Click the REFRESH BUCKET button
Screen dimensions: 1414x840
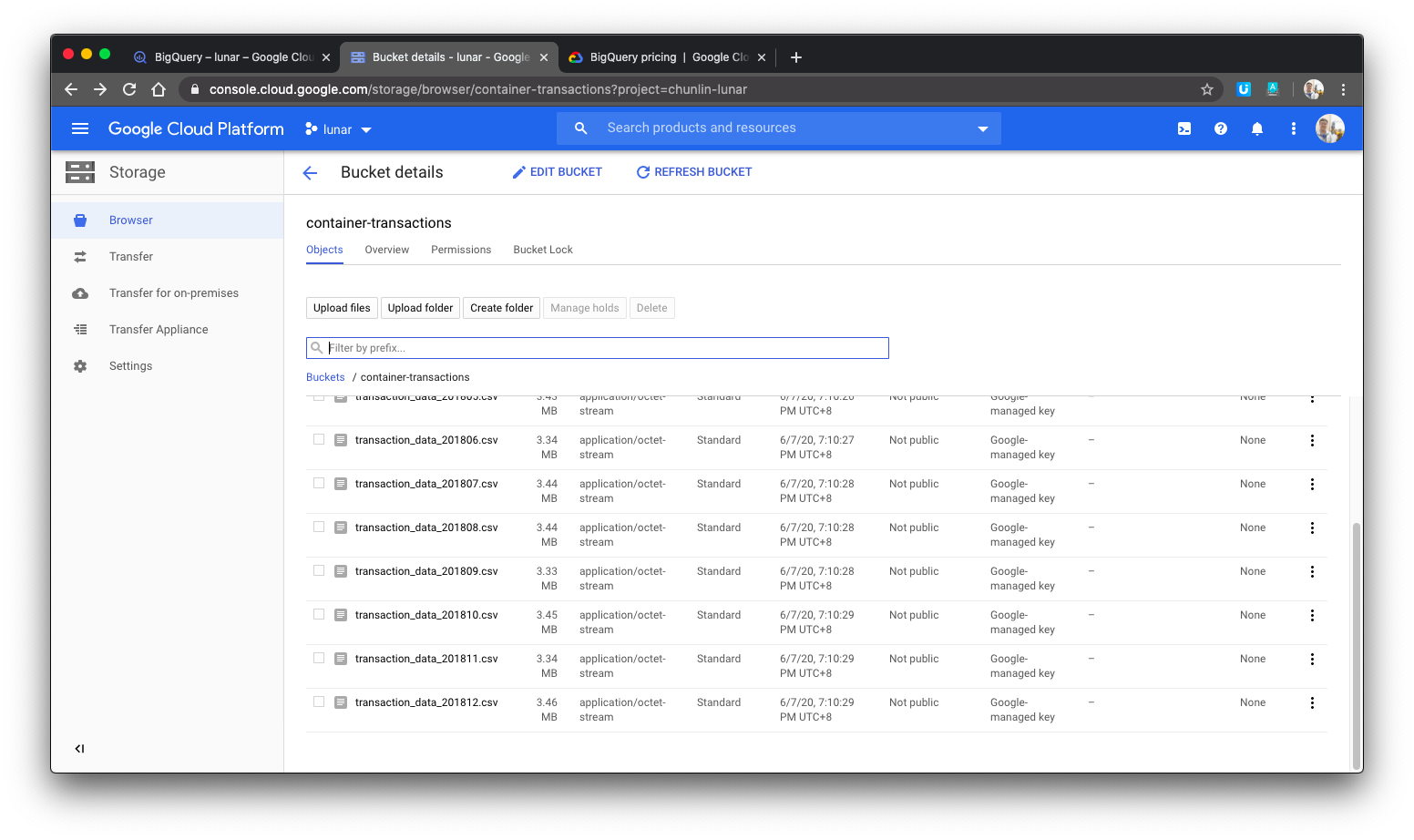coord(693,171)
